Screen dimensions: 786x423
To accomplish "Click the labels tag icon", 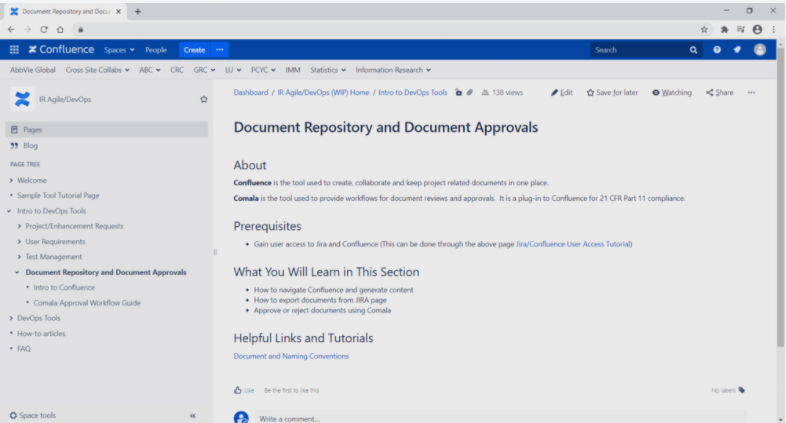I will (741, 390).
